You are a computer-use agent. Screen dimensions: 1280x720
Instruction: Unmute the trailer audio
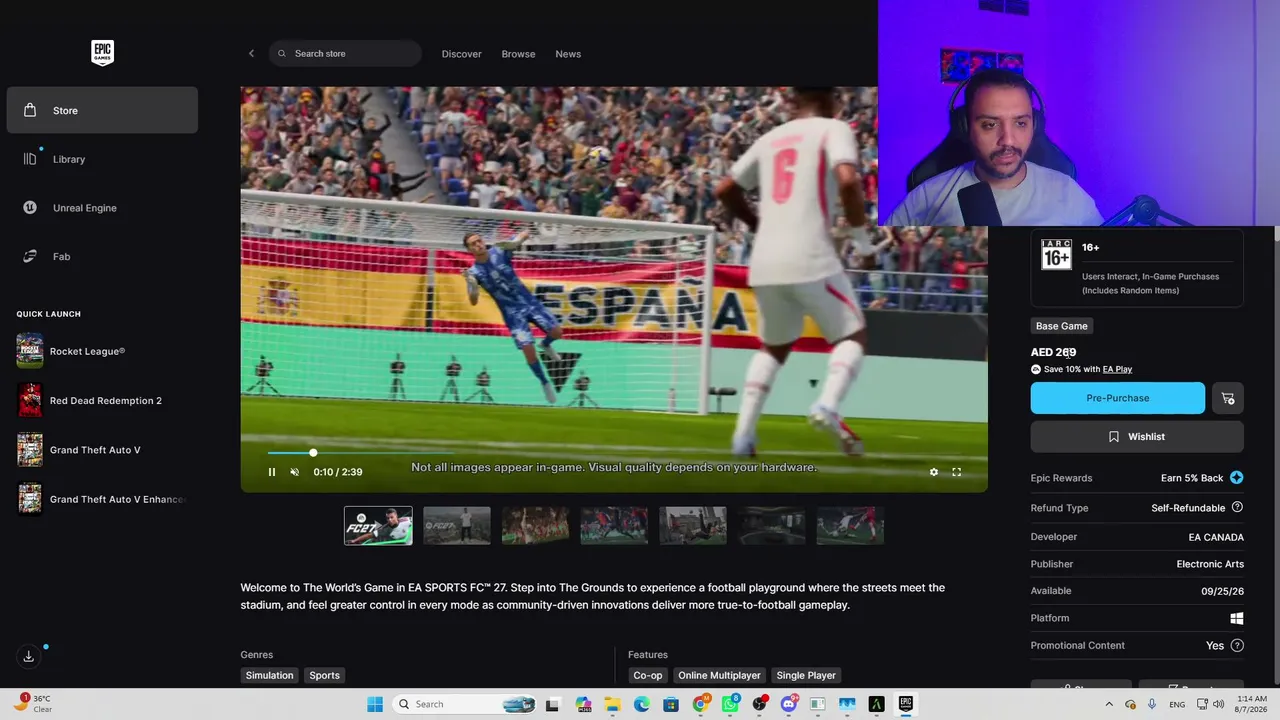tap(294, 472)
